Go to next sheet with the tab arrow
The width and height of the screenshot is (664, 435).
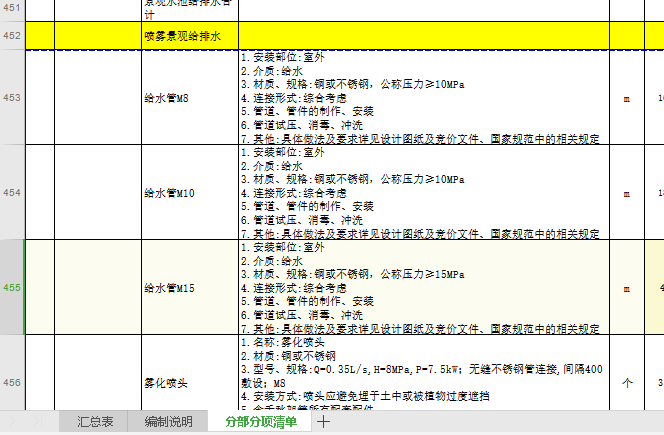point(12,421)
